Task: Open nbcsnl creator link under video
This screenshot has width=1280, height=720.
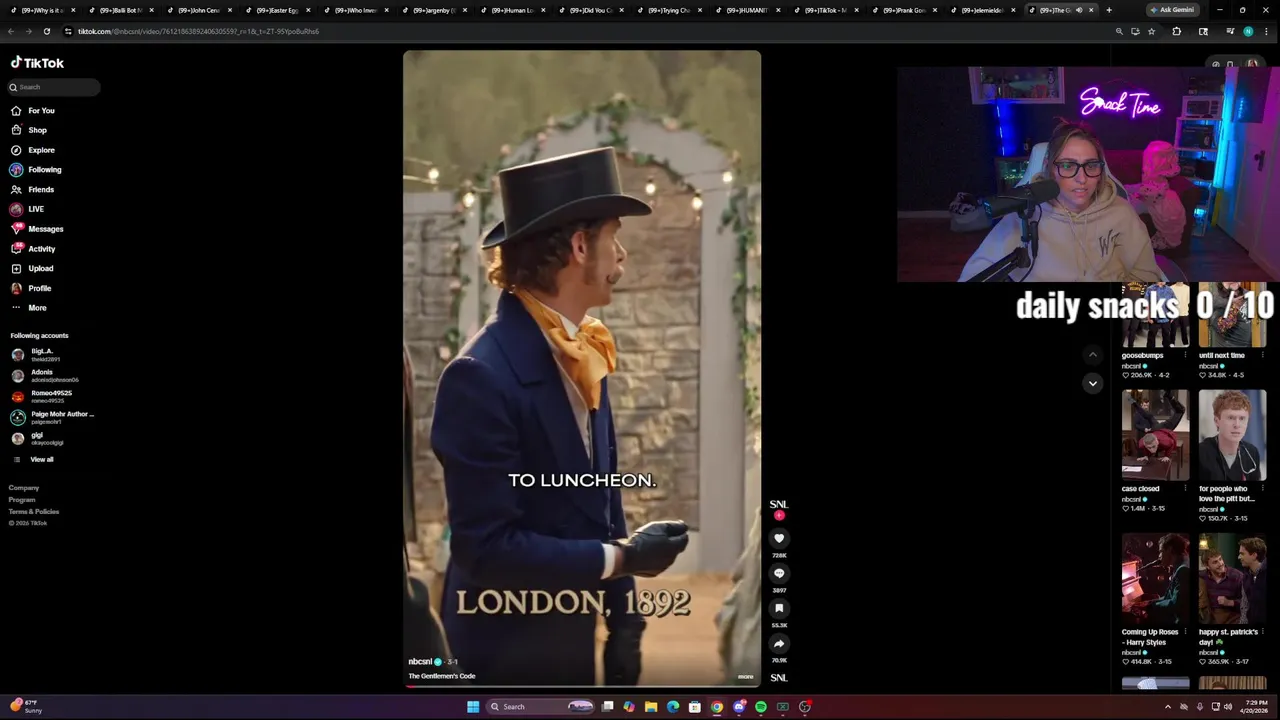Action: click(x=420, y=662)
